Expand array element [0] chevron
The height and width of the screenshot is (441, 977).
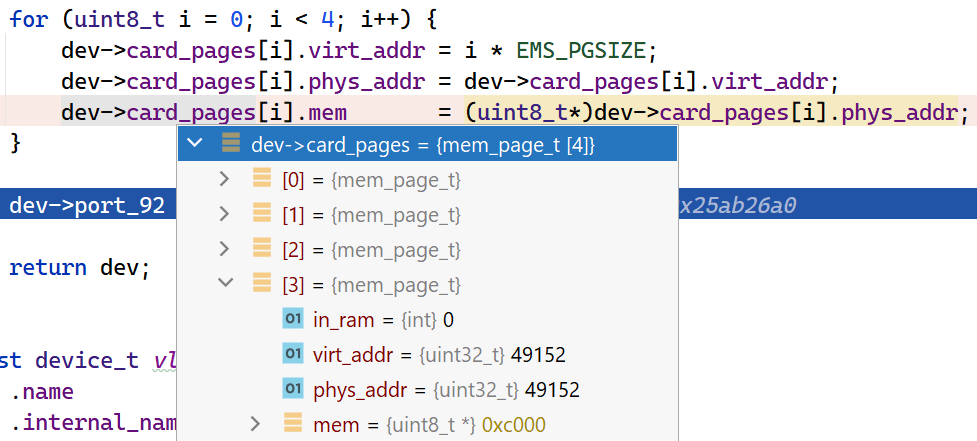pyautogui.click(x=225, y=180)
